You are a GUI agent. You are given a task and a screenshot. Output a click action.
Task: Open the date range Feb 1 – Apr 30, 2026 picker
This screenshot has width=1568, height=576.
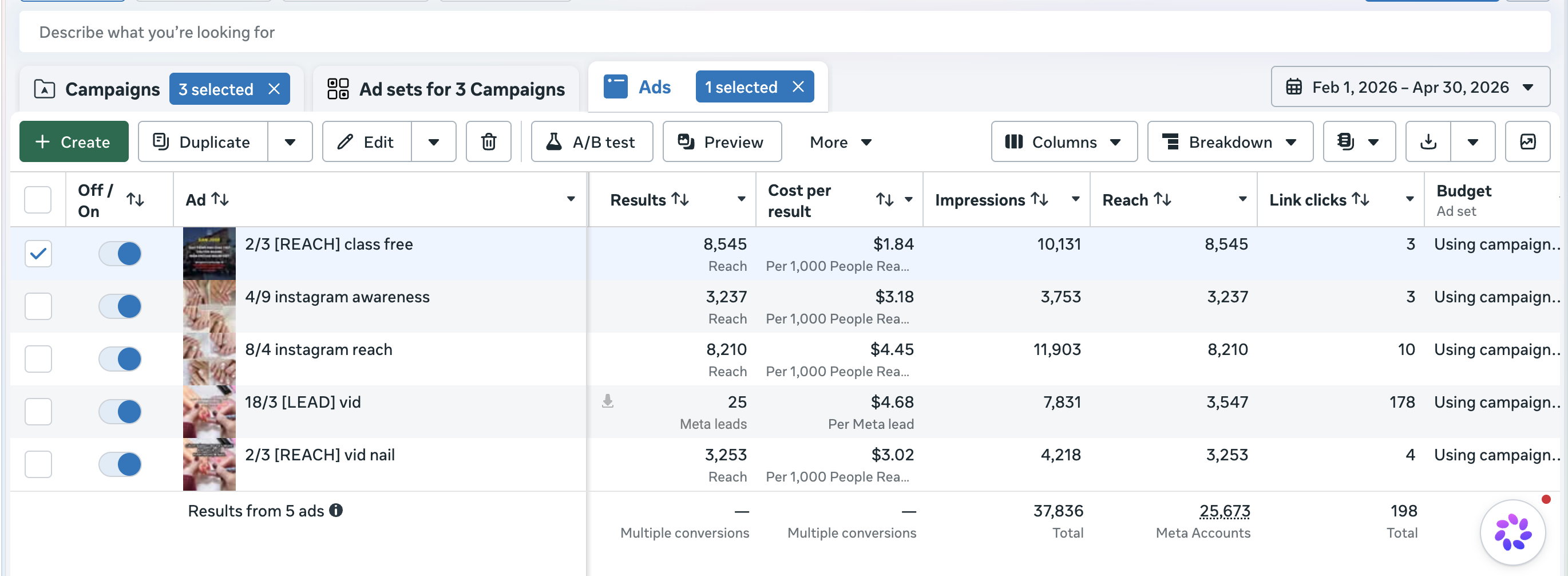click(1411, 87)
